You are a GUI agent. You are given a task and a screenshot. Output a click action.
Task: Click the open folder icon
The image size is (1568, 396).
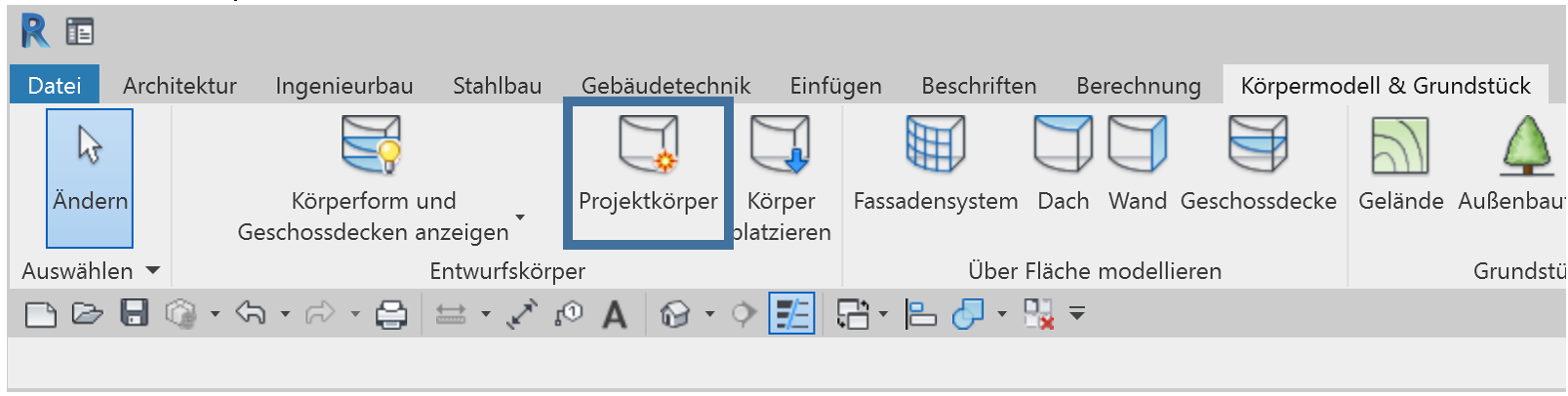coord(87,314)
